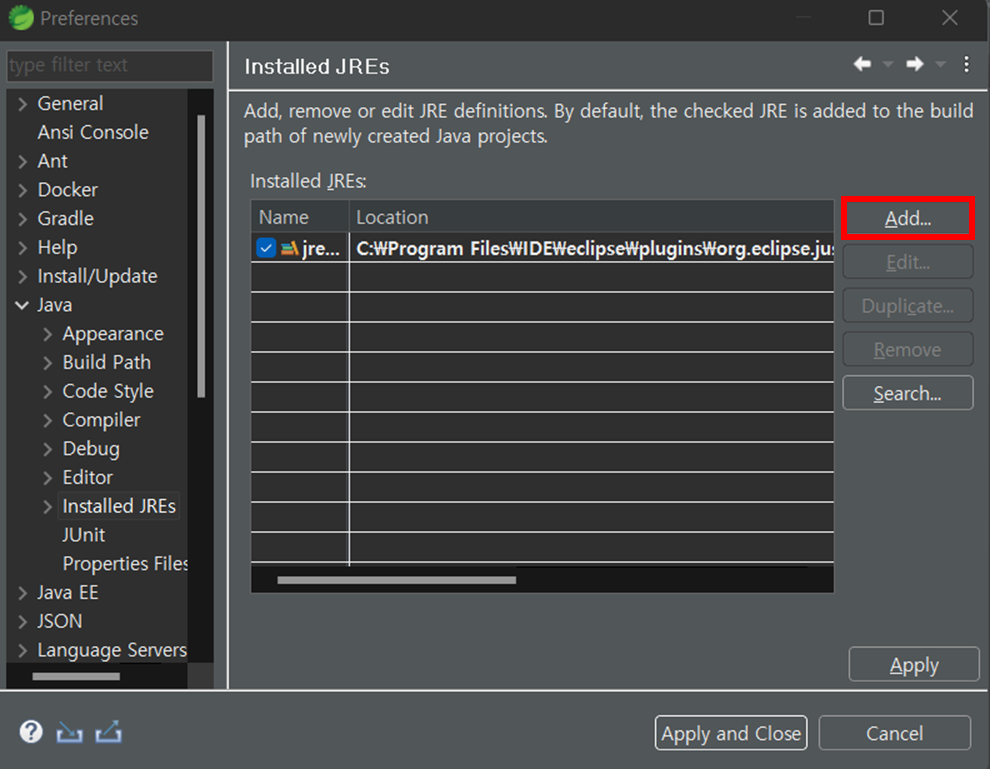Screen dimensions: 990x769
Task: Expand the General tree node
Action: tap(23, 104)
